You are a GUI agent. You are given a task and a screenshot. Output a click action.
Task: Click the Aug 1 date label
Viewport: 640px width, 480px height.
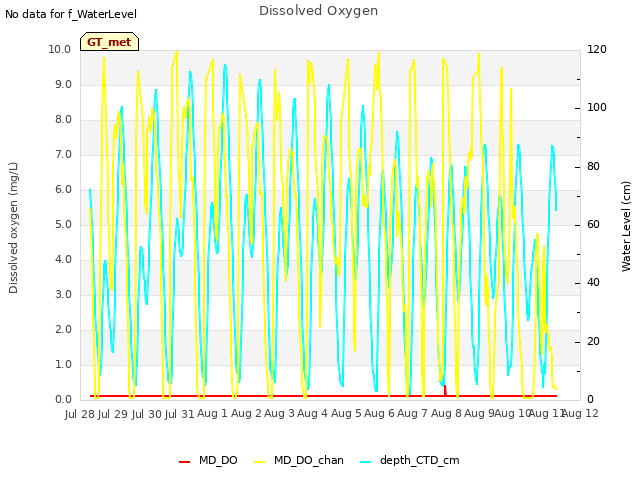point(212,413)
